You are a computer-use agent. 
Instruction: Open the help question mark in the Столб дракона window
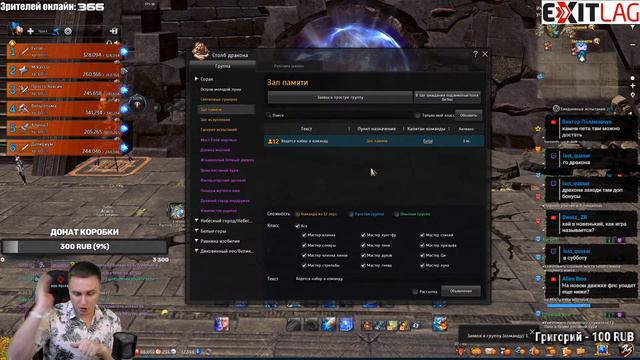[475, 54]
